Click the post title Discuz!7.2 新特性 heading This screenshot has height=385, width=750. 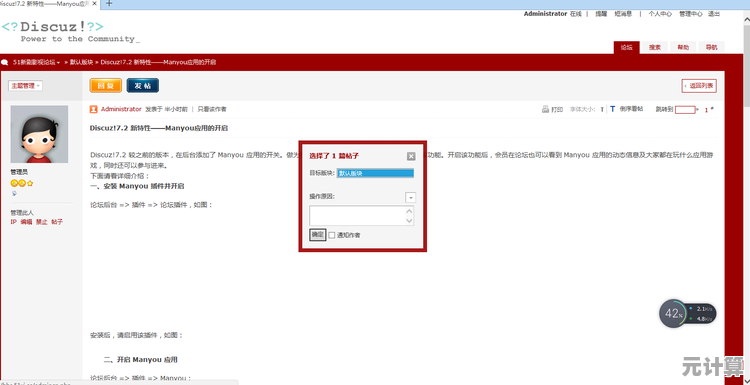pyautogui.click(x=159, y=128)
